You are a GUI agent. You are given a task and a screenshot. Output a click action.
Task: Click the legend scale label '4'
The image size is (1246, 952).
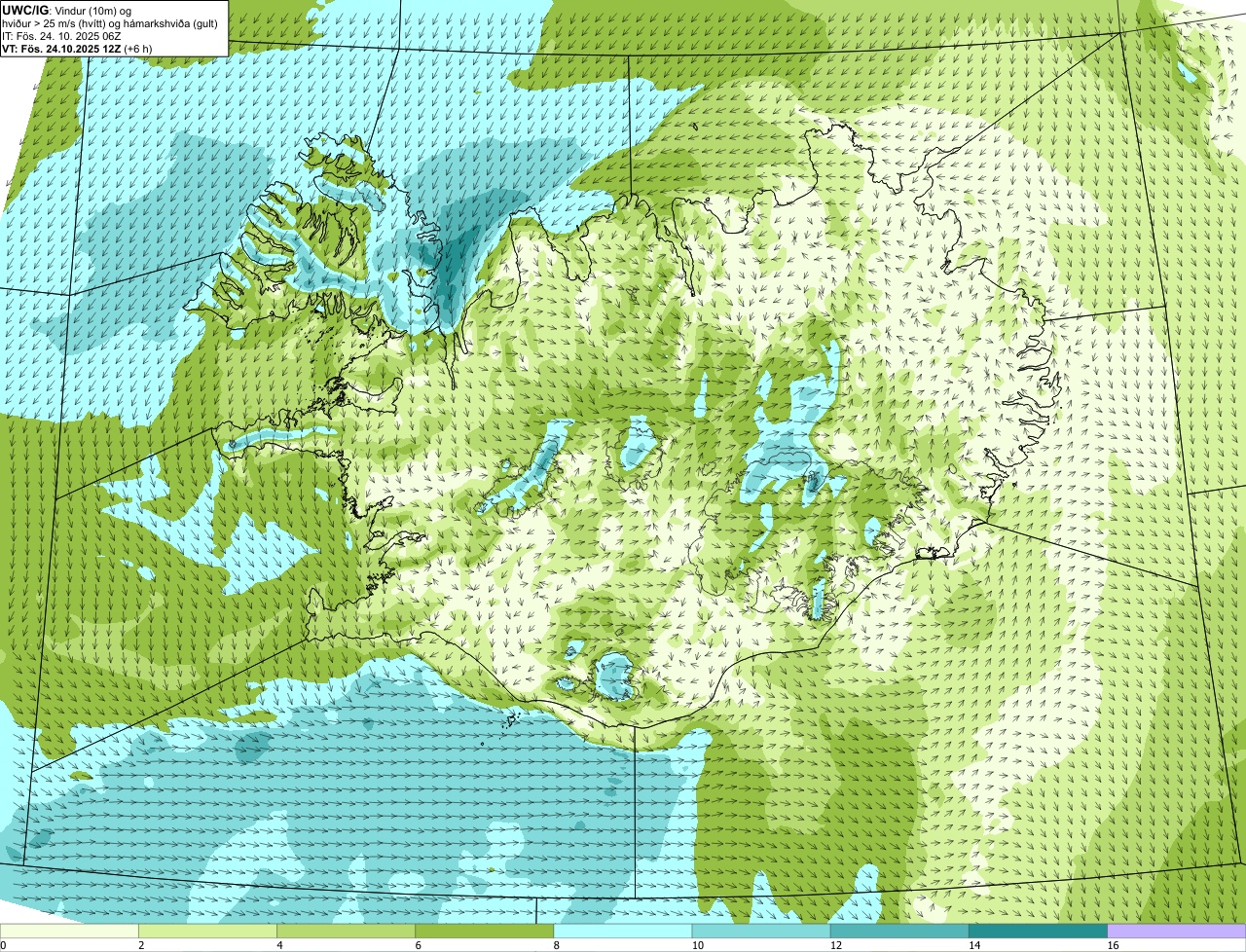click(x=279, y=945)
